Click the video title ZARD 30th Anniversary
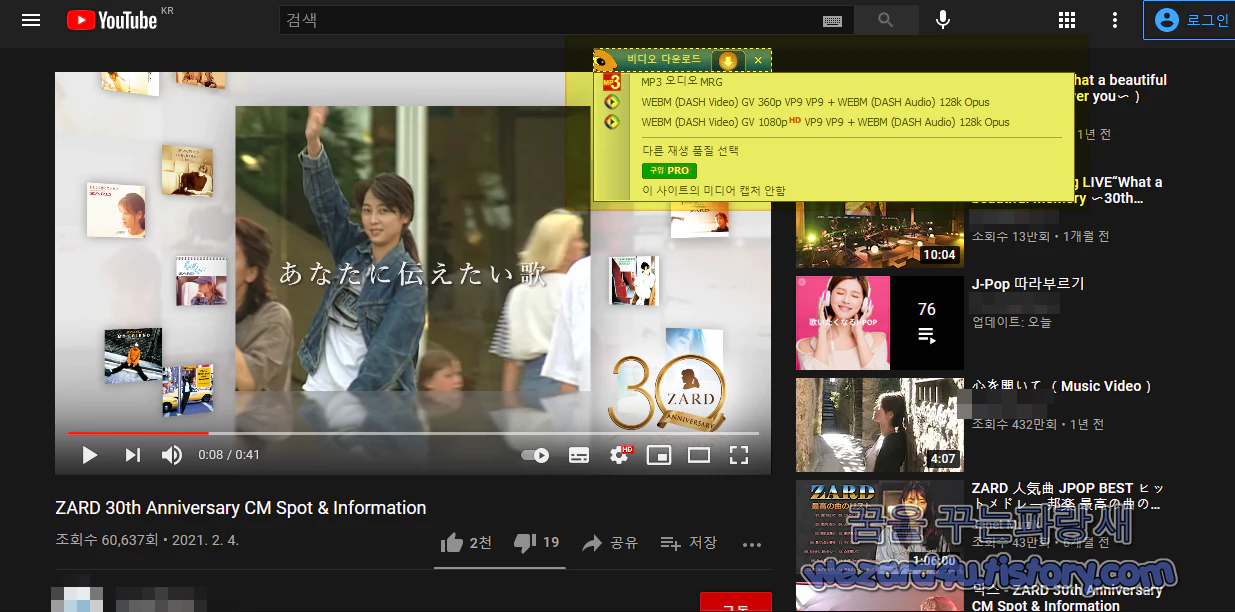Screen dimensions: 1235x612 click(x=241, y=508)
